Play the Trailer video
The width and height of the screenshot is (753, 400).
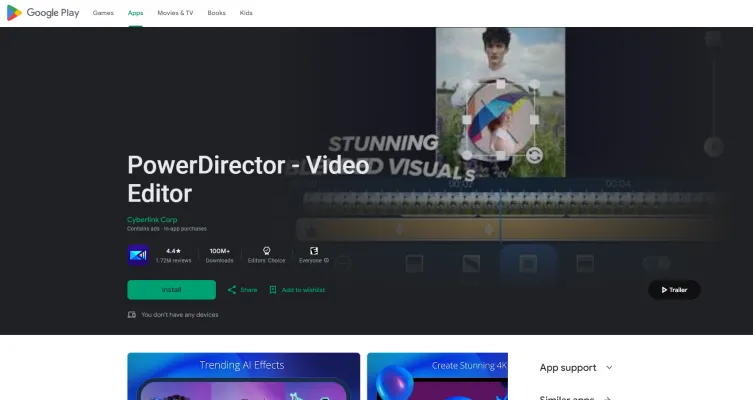point(674,290)
